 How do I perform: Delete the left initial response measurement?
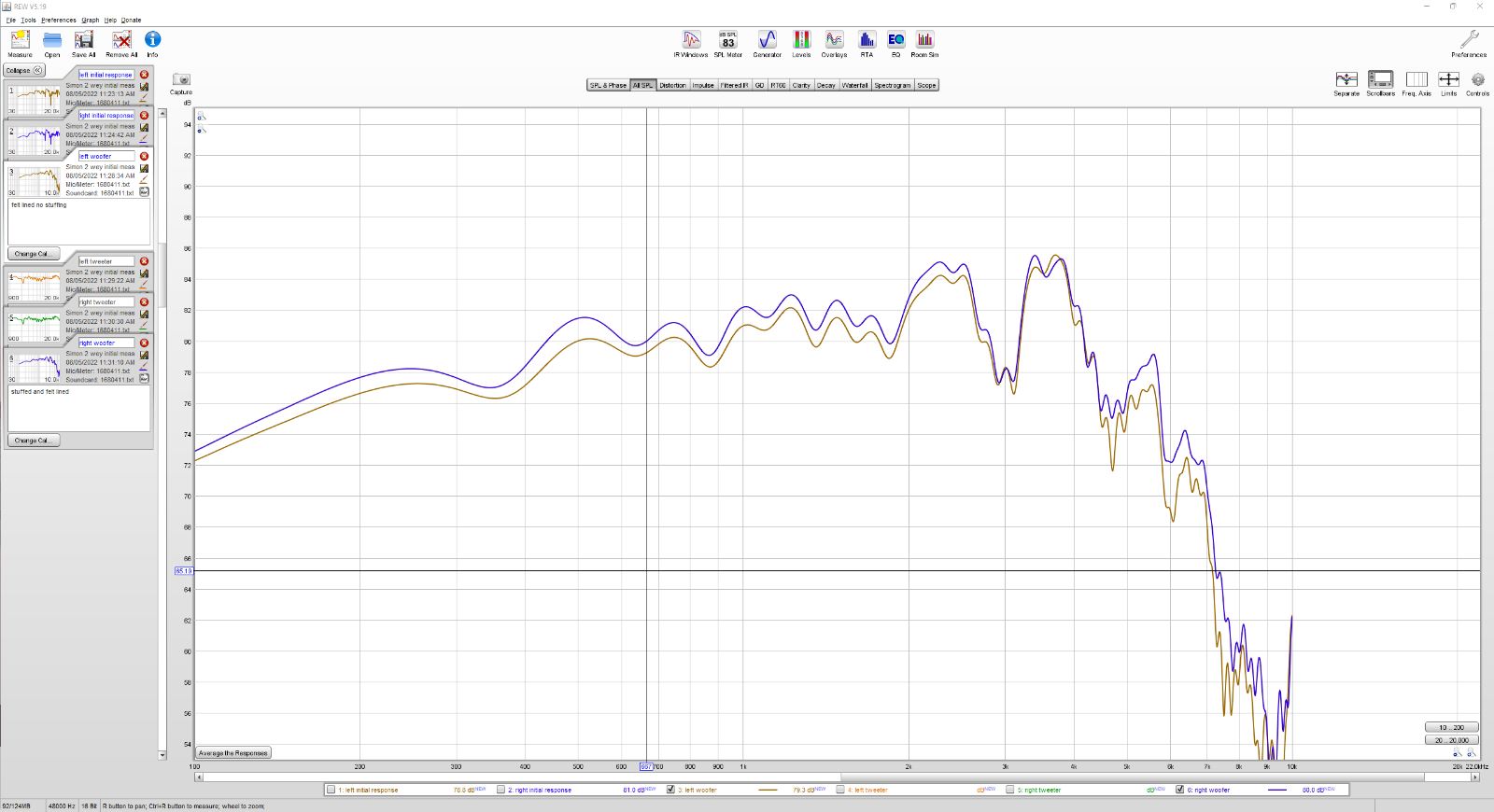coord(144,75)
